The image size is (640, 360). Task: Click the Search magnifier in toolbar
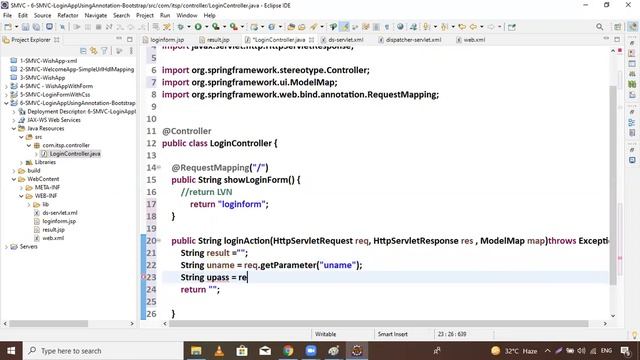pyautogui.click(x=599, y=27)
